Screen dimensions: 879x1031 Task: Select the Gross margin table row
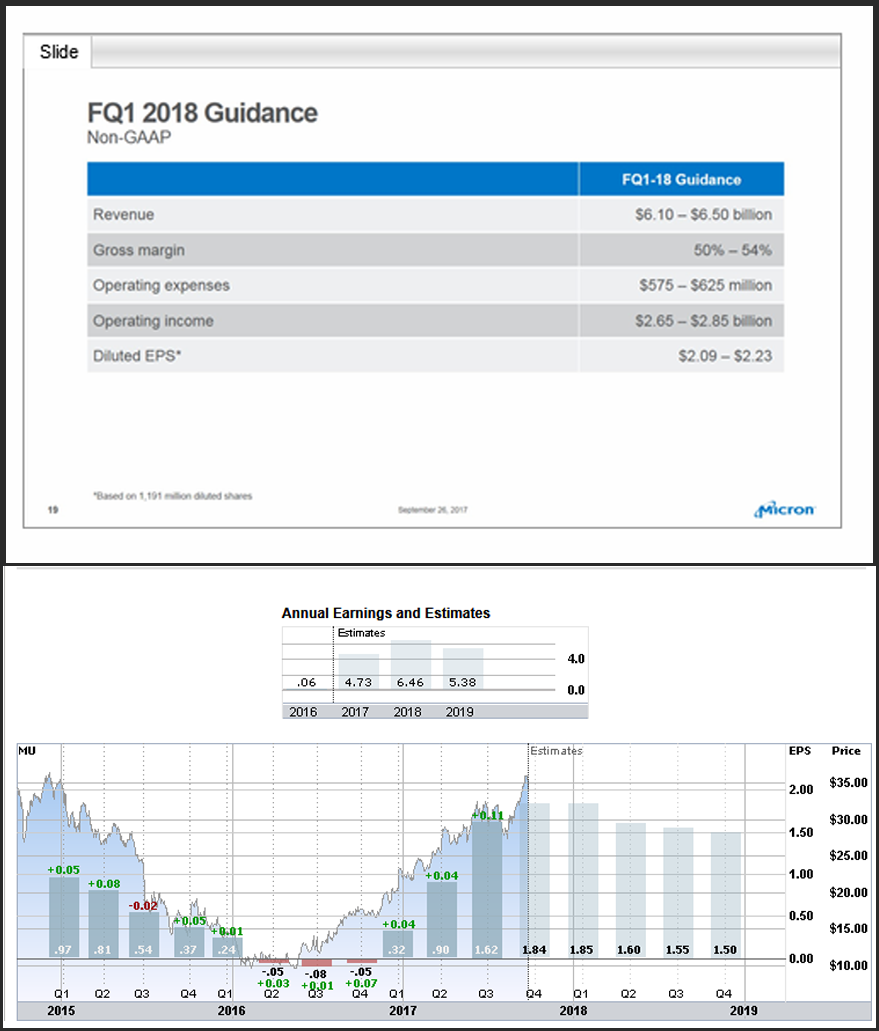(x=435, y=250)
